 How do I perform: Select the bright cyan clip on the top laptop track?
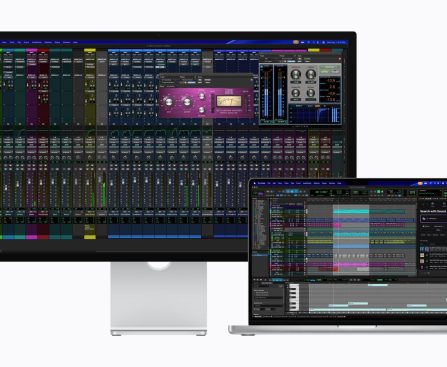[351, 211]
